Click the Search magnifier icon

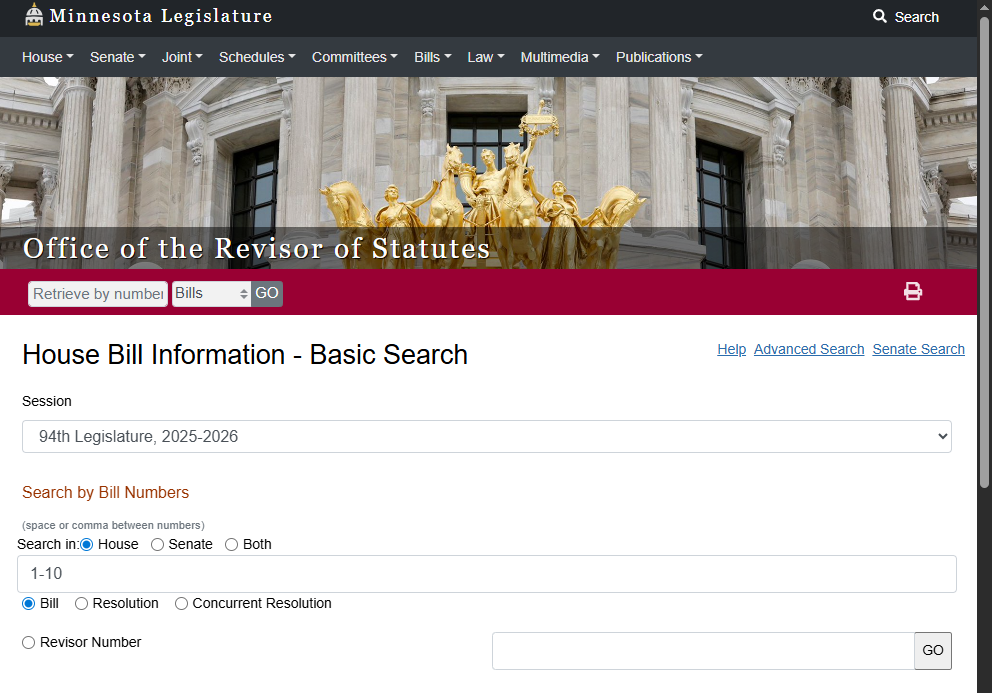[x=878, y=17]
